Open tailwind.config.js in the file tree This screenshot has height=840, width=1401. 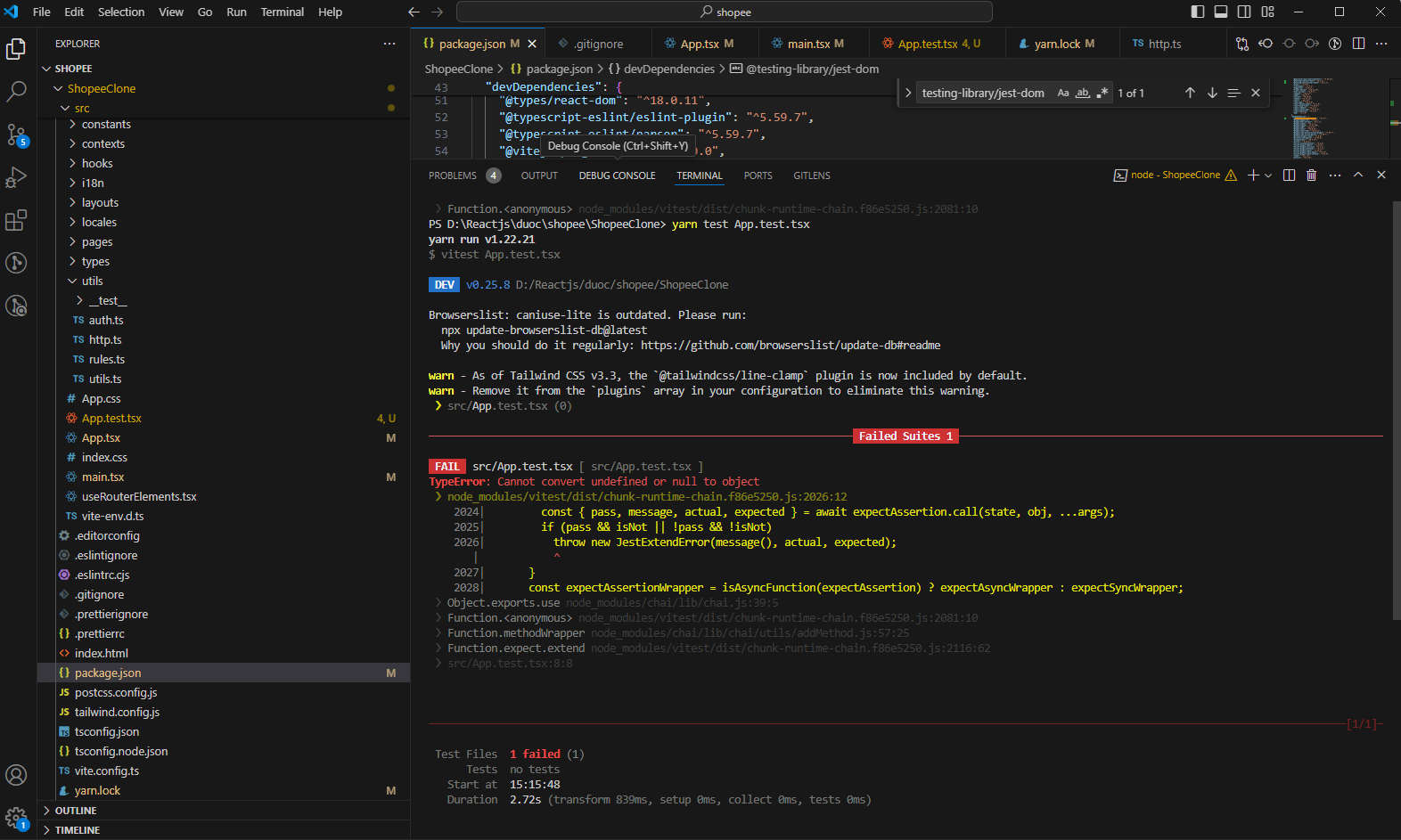point(117,712)
